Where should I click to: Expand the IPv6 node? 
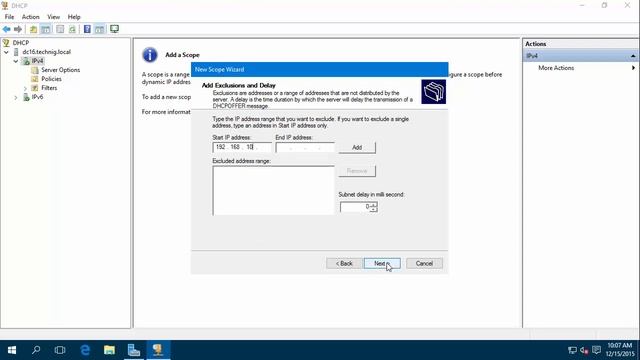(x=16, y=97)
